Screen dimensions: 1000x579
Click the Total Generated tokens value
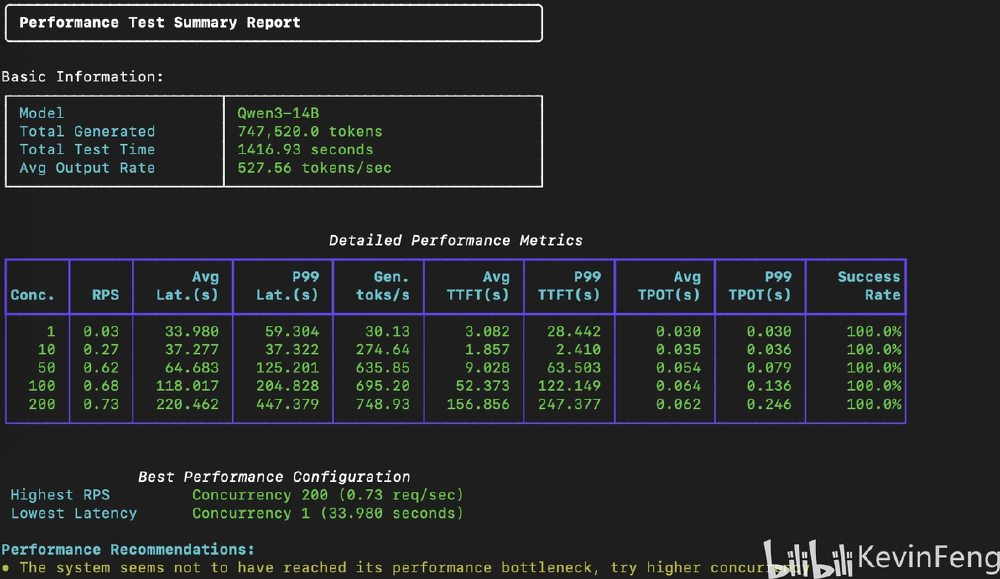coord(310,131)
